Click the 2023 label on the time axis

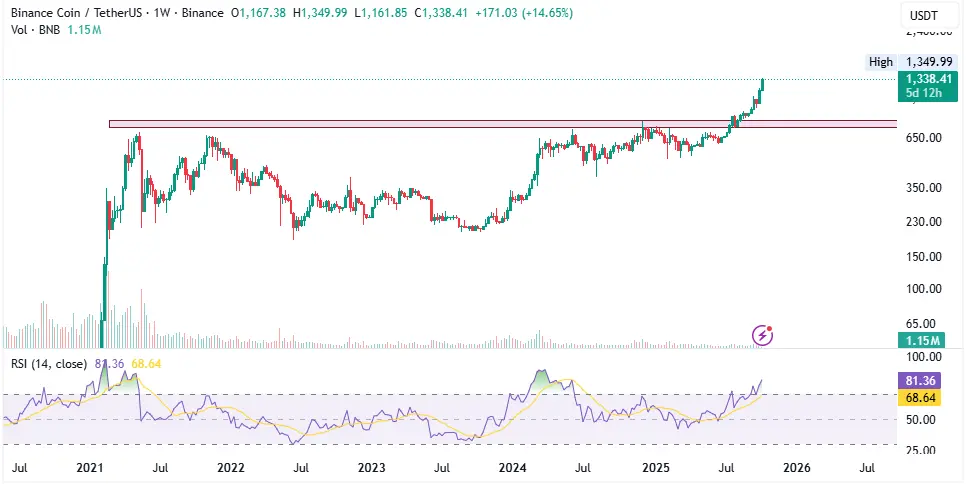click(x=372, y=468)
